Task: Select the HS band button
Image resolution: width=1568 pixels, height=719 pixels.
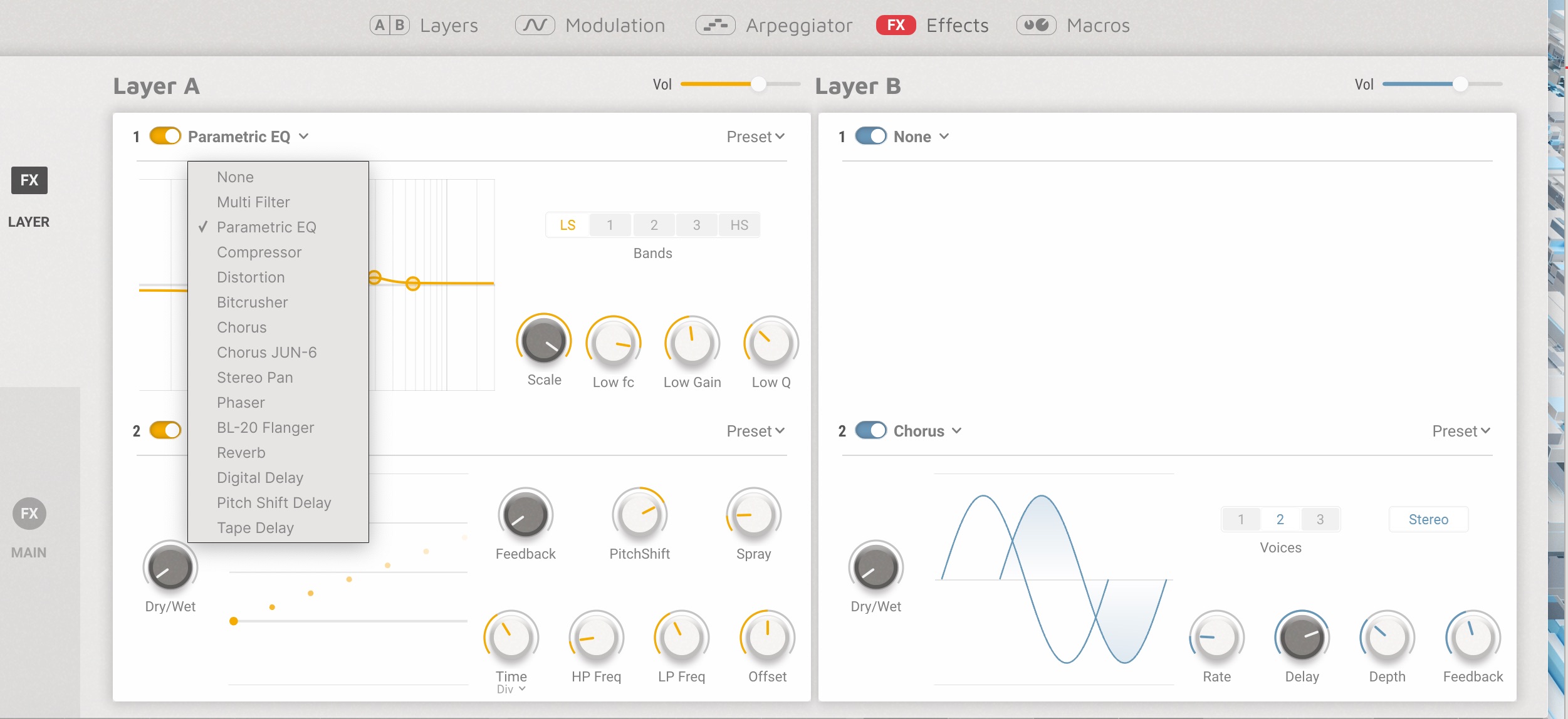Action: [x=739, y=225]
